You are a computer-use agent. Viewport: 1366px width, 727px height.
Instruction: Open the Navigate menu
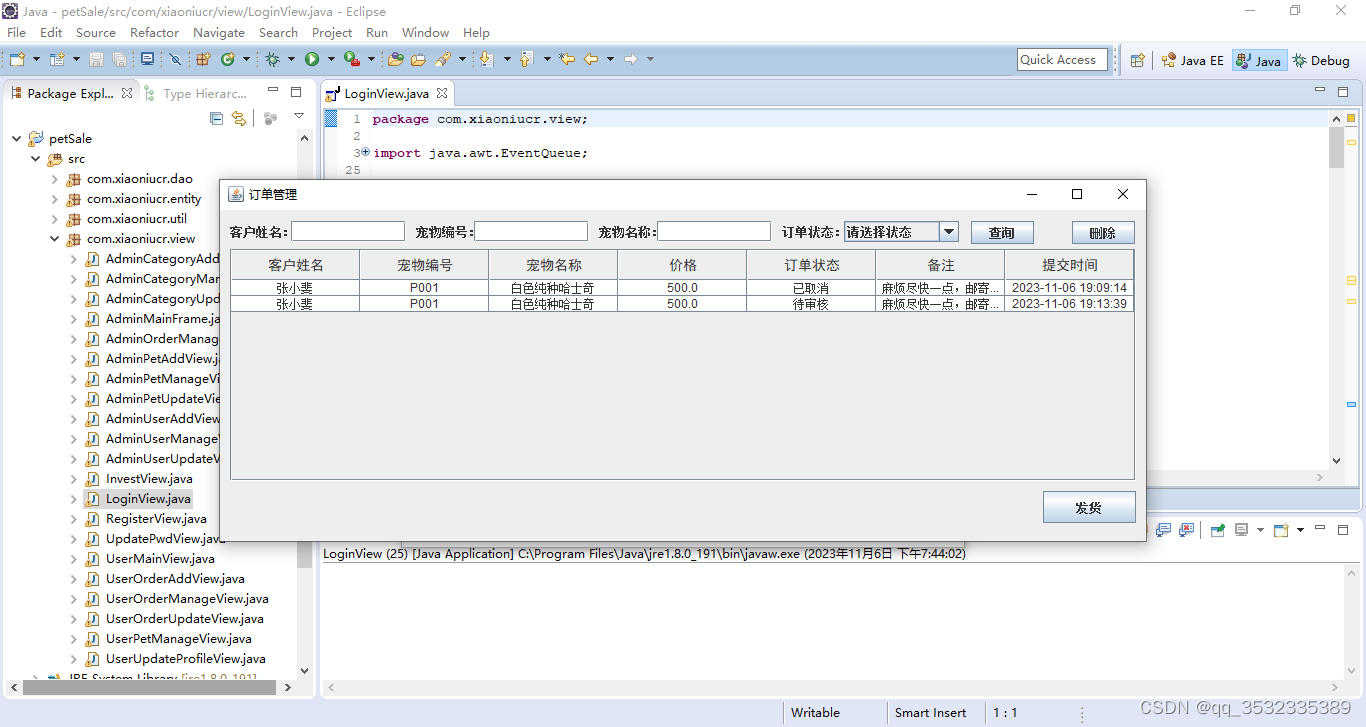point(218,32)
